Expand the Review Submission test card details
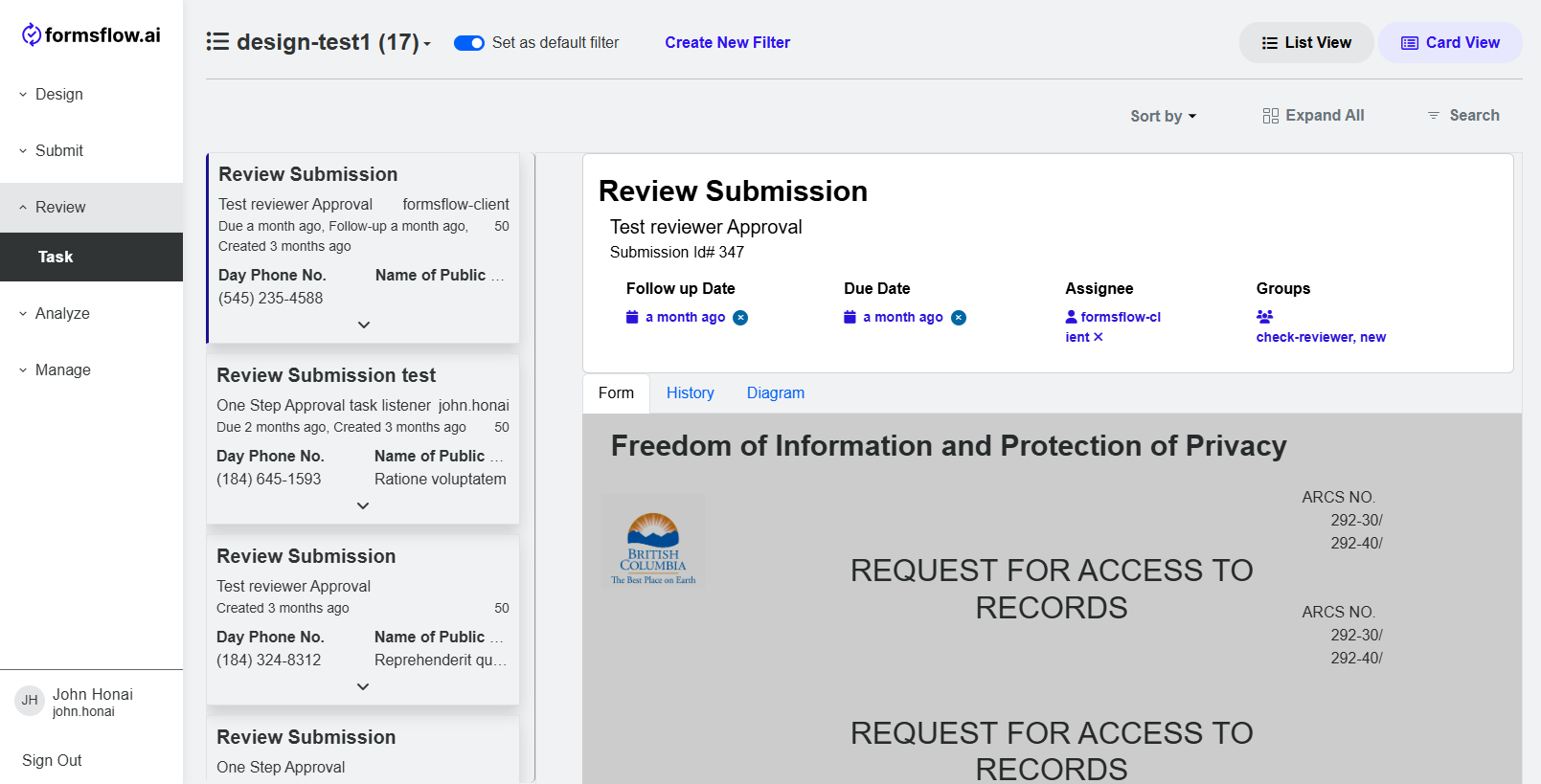1541x784 pixels. click(x=363, y=506)
